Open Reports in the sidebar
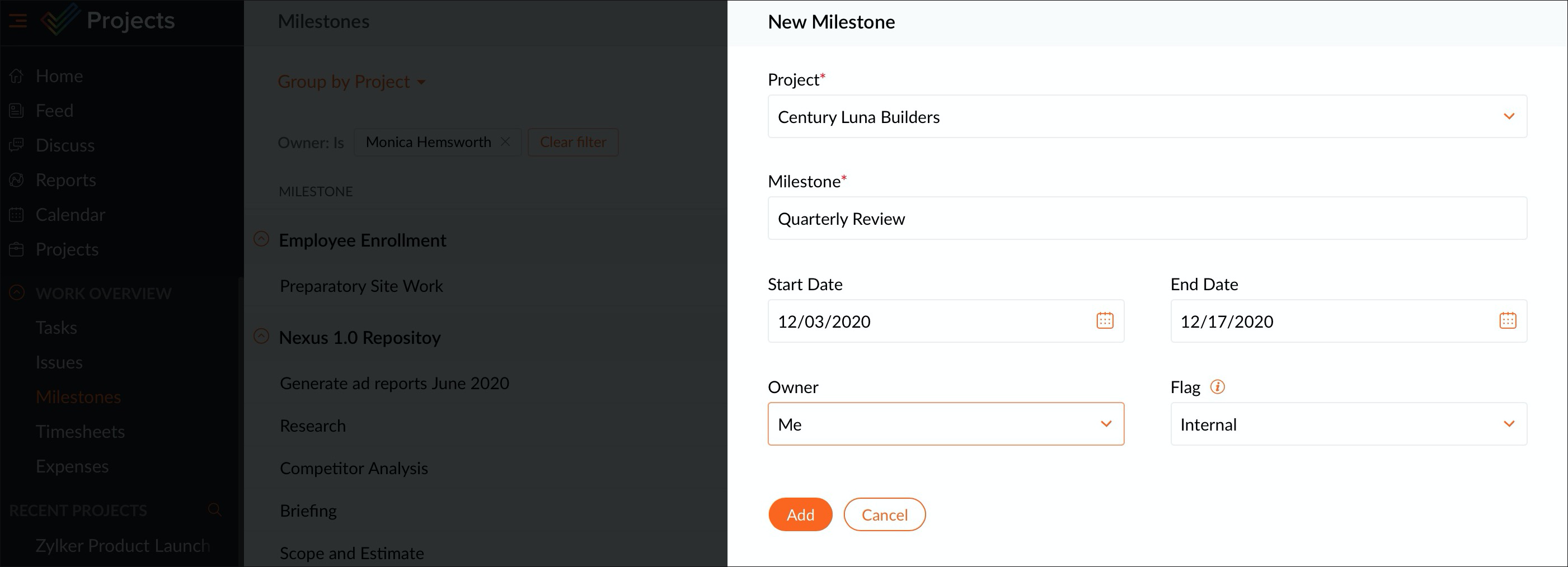Viewport: 1568px width, 567px height. (65, 180)
